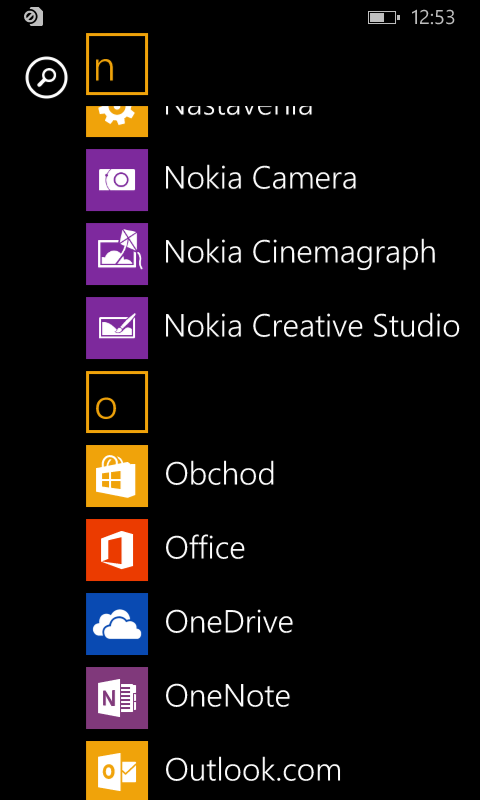Tap the Nokia Cinemagraph label
This screenshot has height=800, width=480.
click(x=300, y=254)
